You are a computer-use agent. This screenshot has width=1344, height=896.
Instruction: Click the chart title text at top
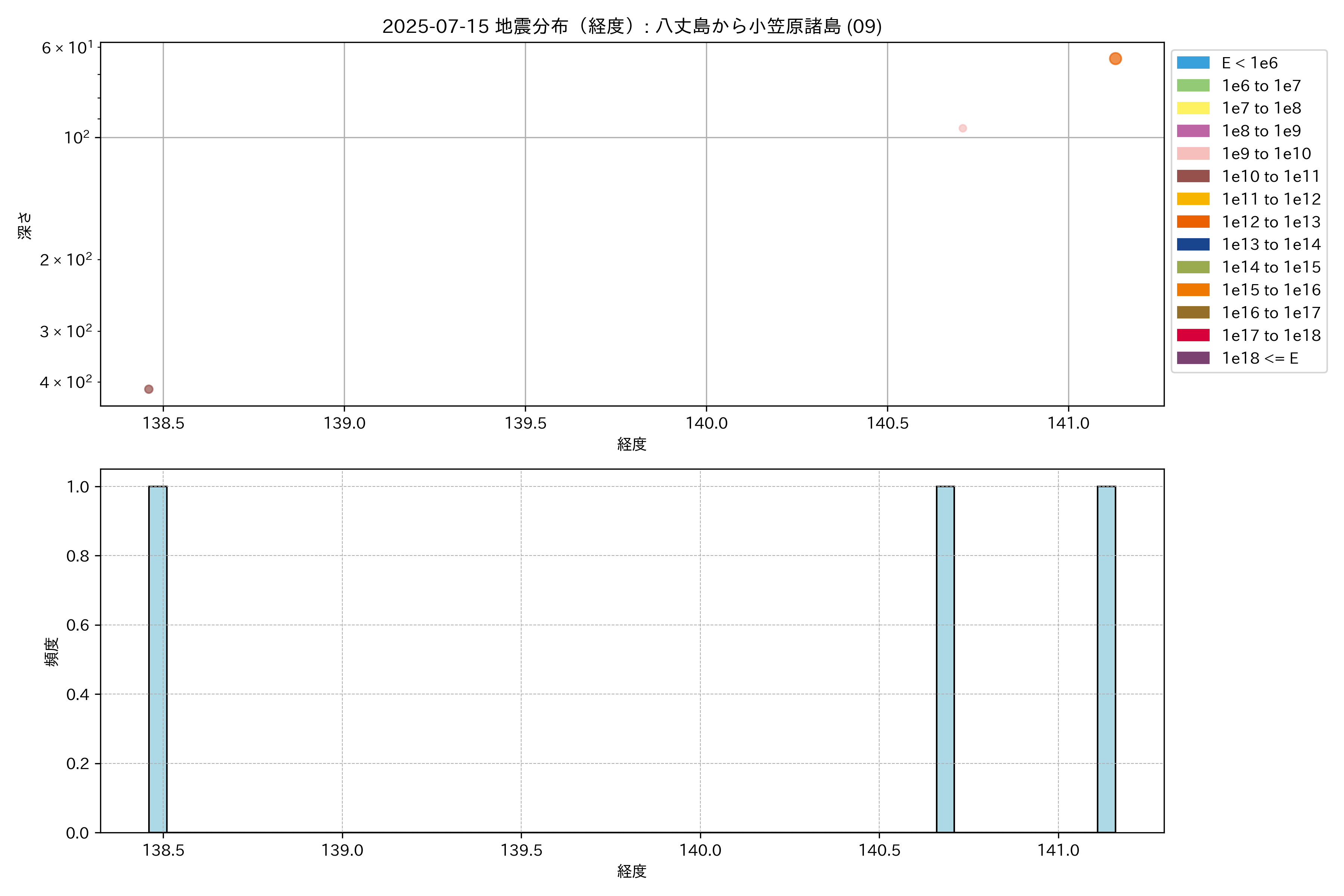631,26
